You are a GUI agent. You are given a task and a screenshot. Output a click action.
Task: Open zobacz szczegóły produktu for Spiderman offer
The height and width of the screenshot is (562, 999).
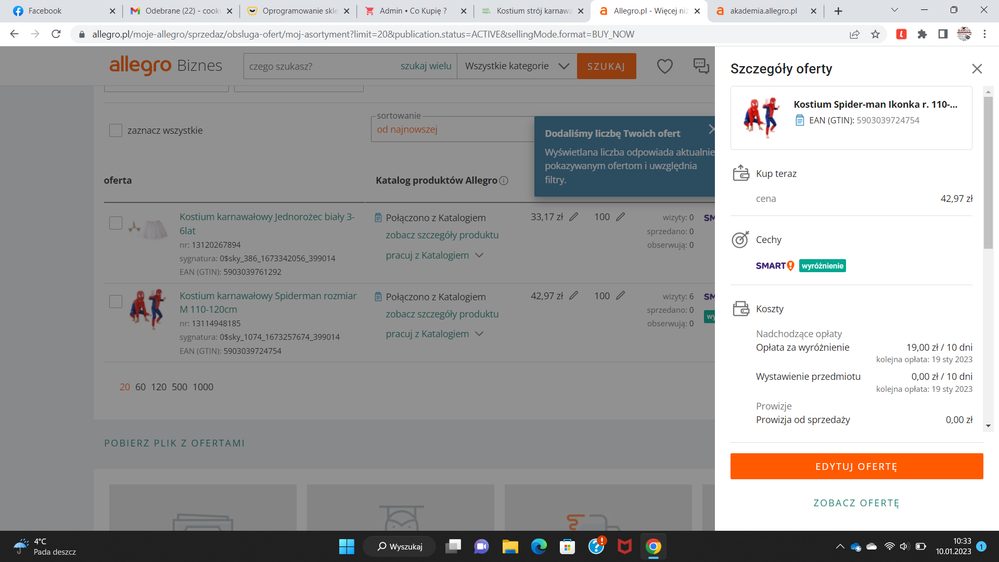(x=442, y=314)
